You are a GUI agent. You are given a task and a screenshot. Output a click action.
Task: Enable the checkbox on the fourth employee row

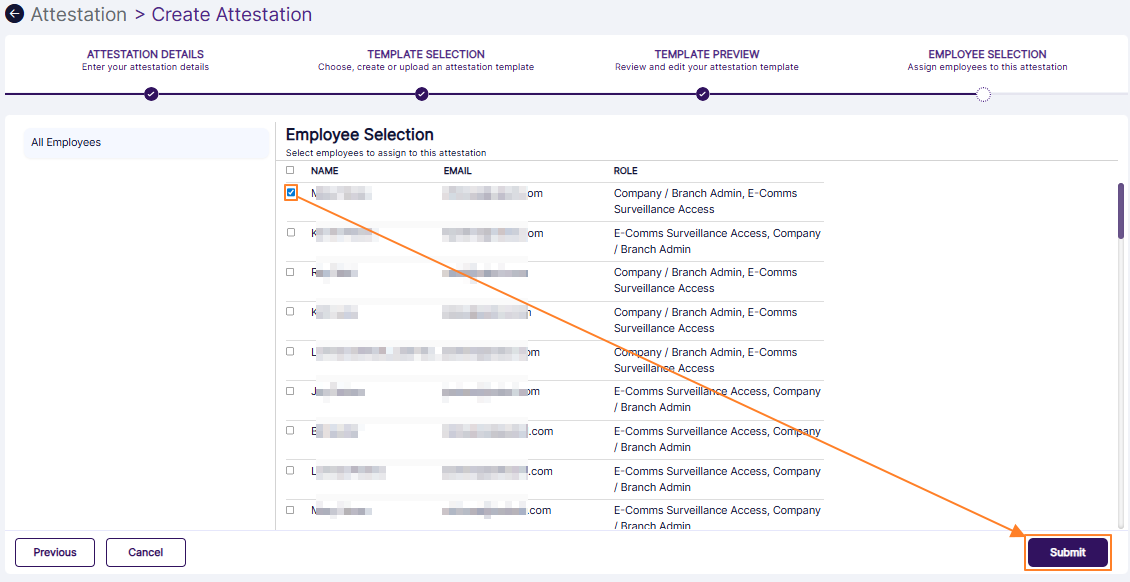point(290,311)
